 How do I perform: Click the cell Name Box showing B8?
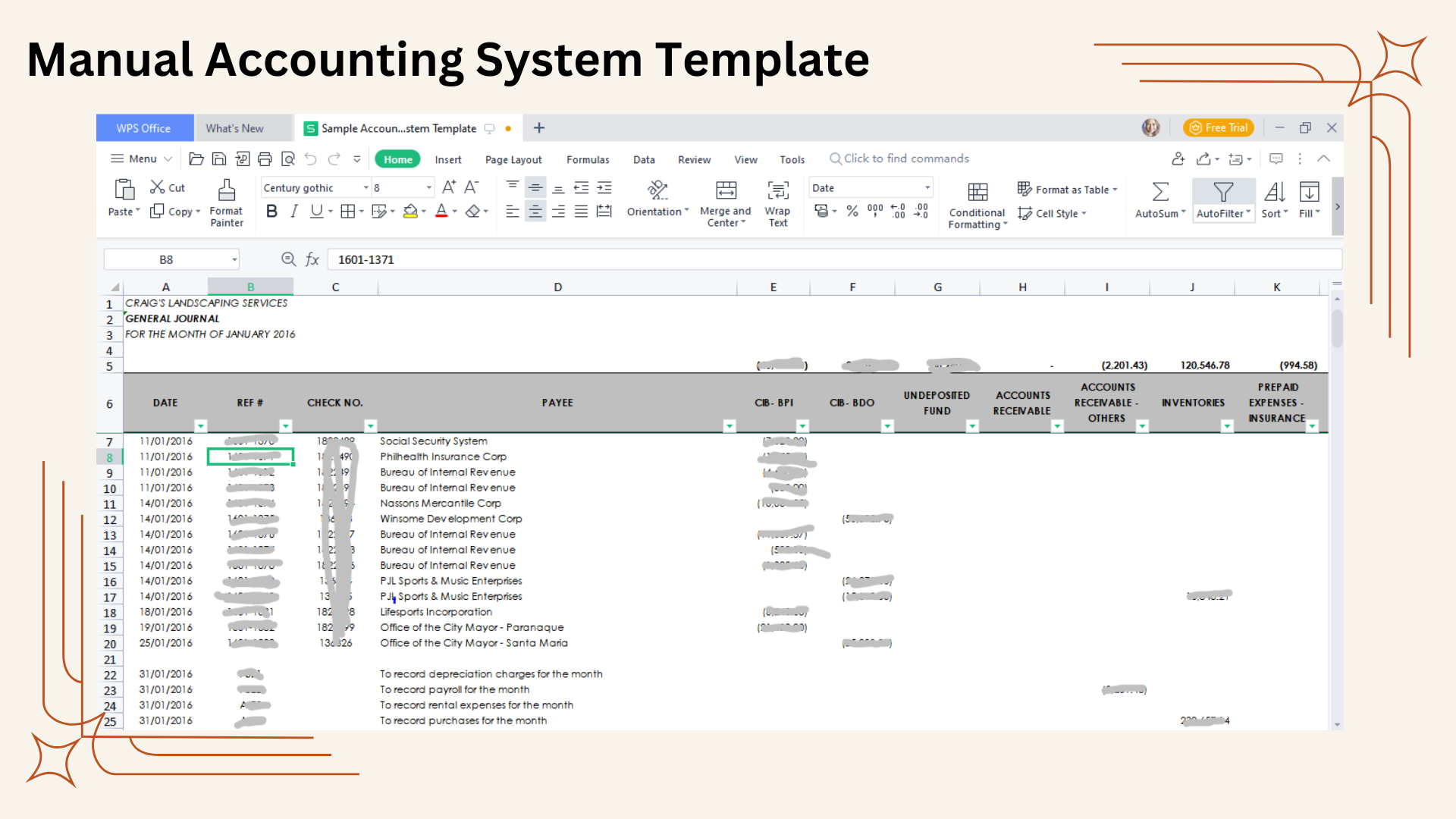pyautogui.click(x=167, y=259)
